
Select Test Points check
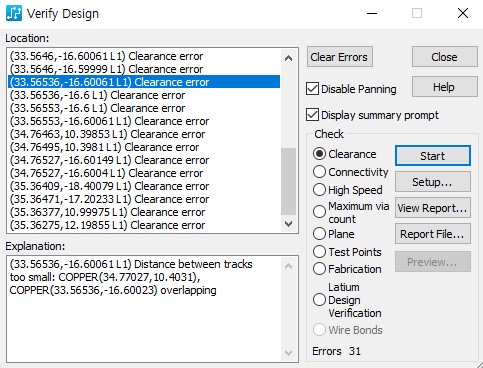pyautogui.click(x=319, y=252)
